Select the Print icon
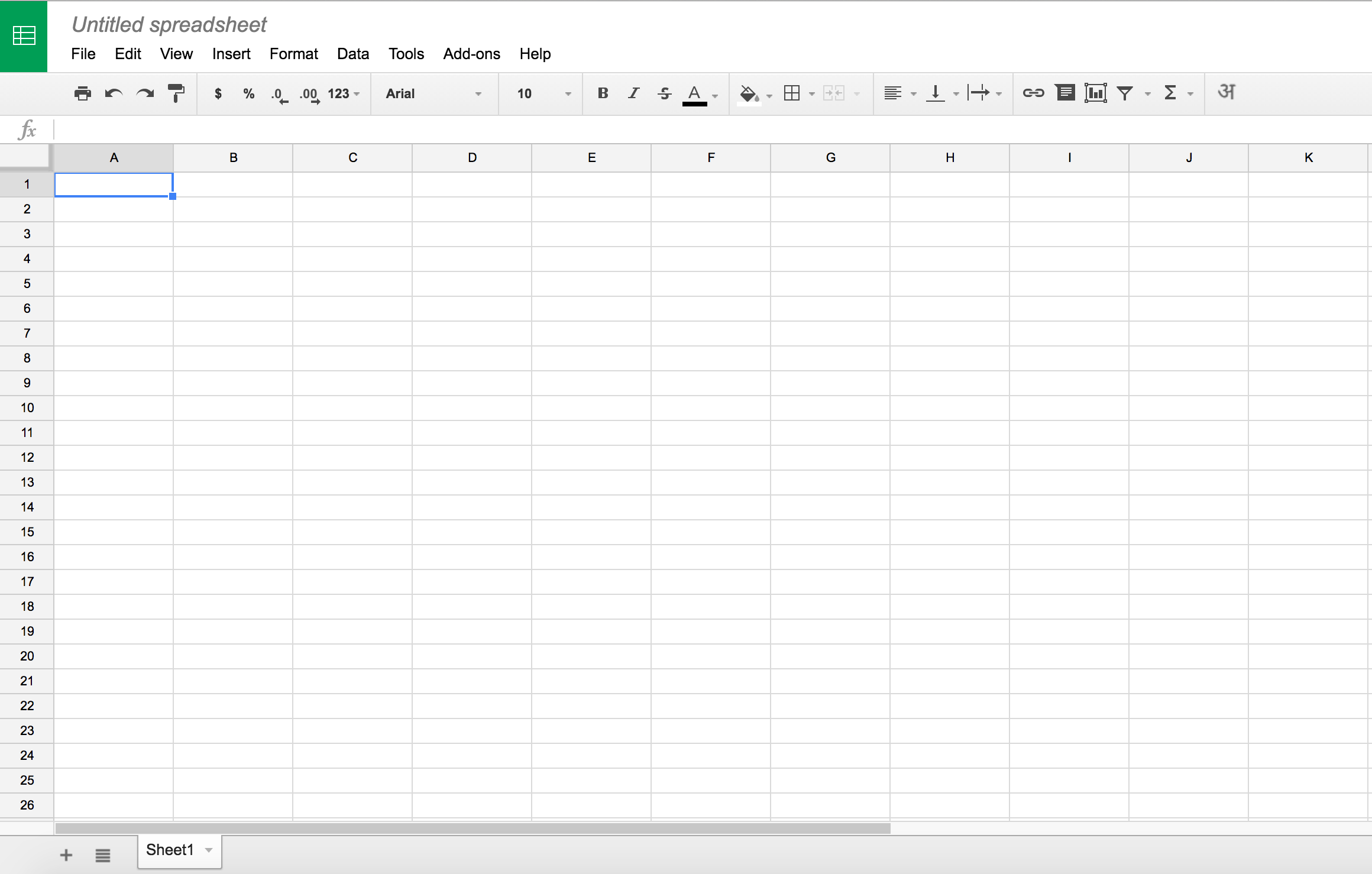The width and height of the screenshot is (1372, 874). tap(83, 93)
